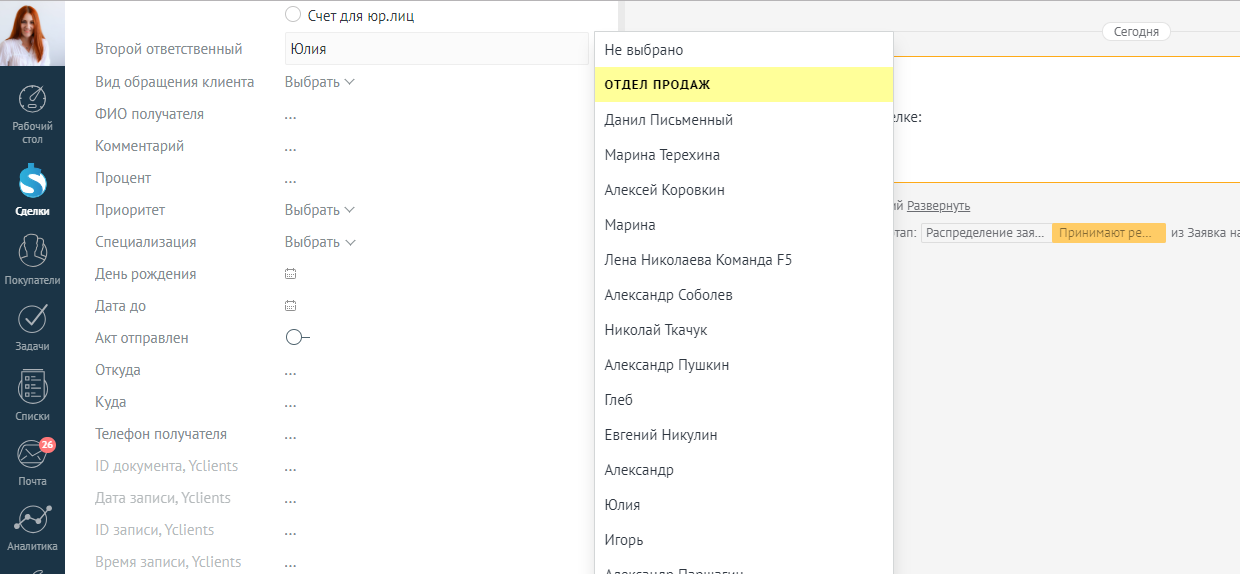Toggle the Акт отправлен switch
This screenshot has width=1240, height=574.
pyautogui.click(x=297, y=338)
